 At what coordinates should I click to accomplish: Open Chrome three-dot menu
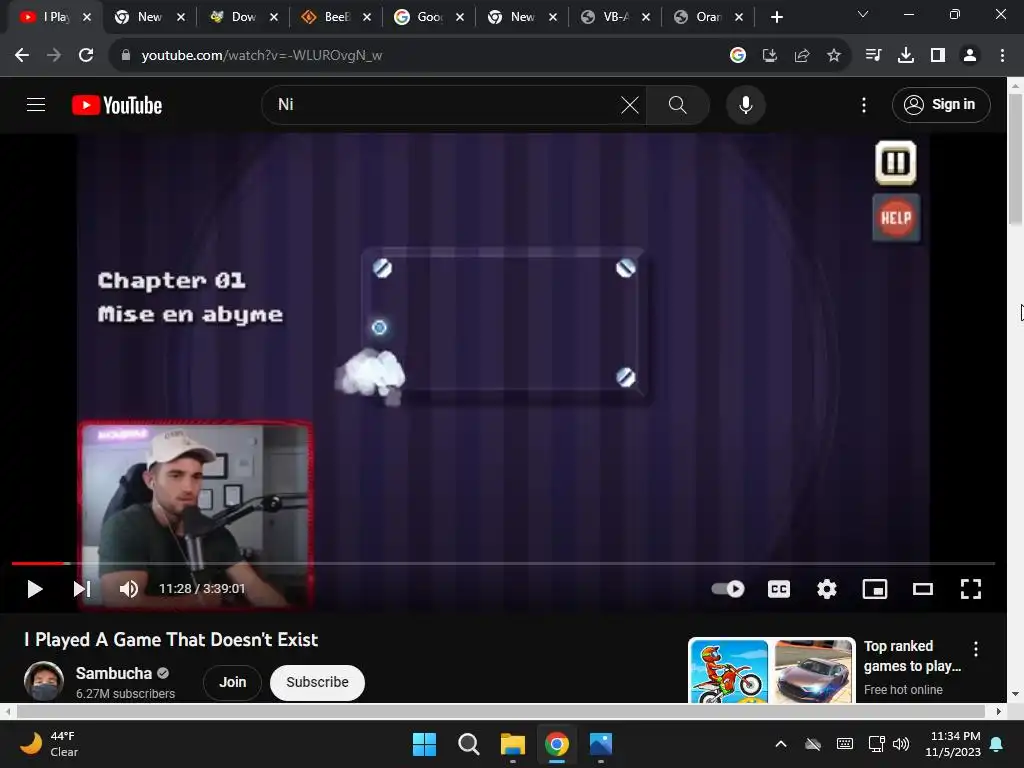pos(1002,56)
